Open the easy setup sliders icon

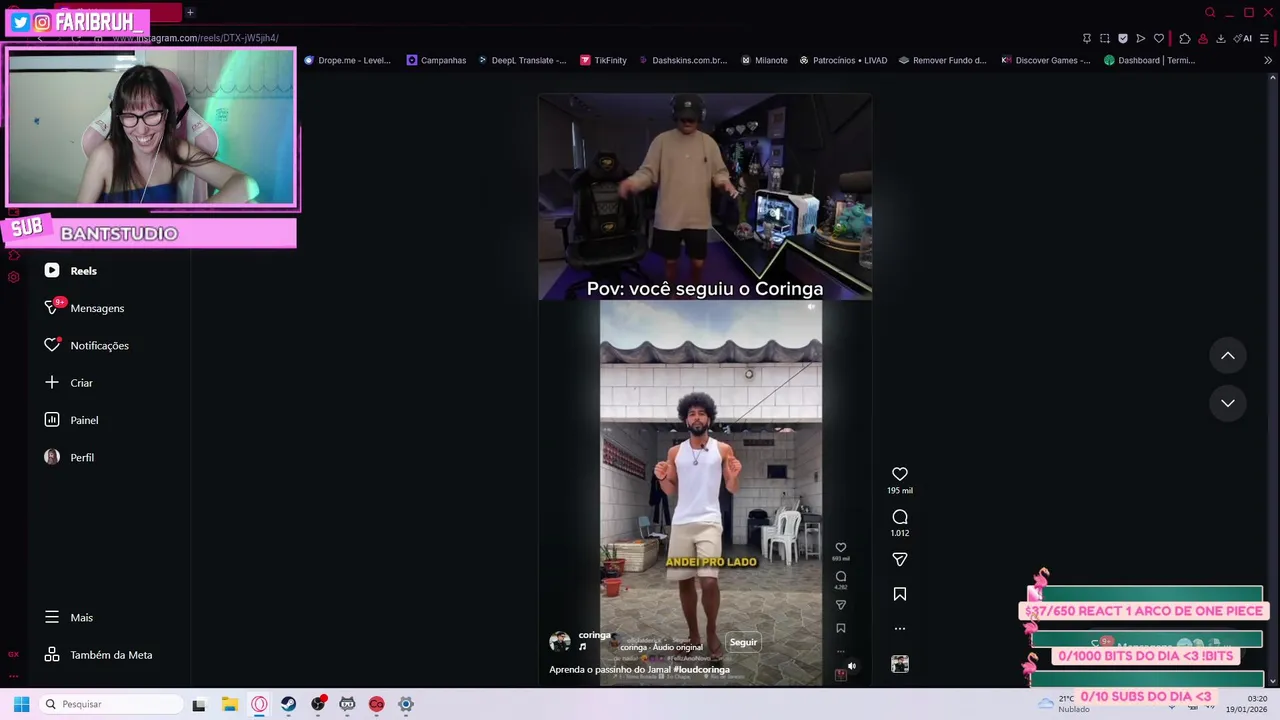[x=1264, y=38]
